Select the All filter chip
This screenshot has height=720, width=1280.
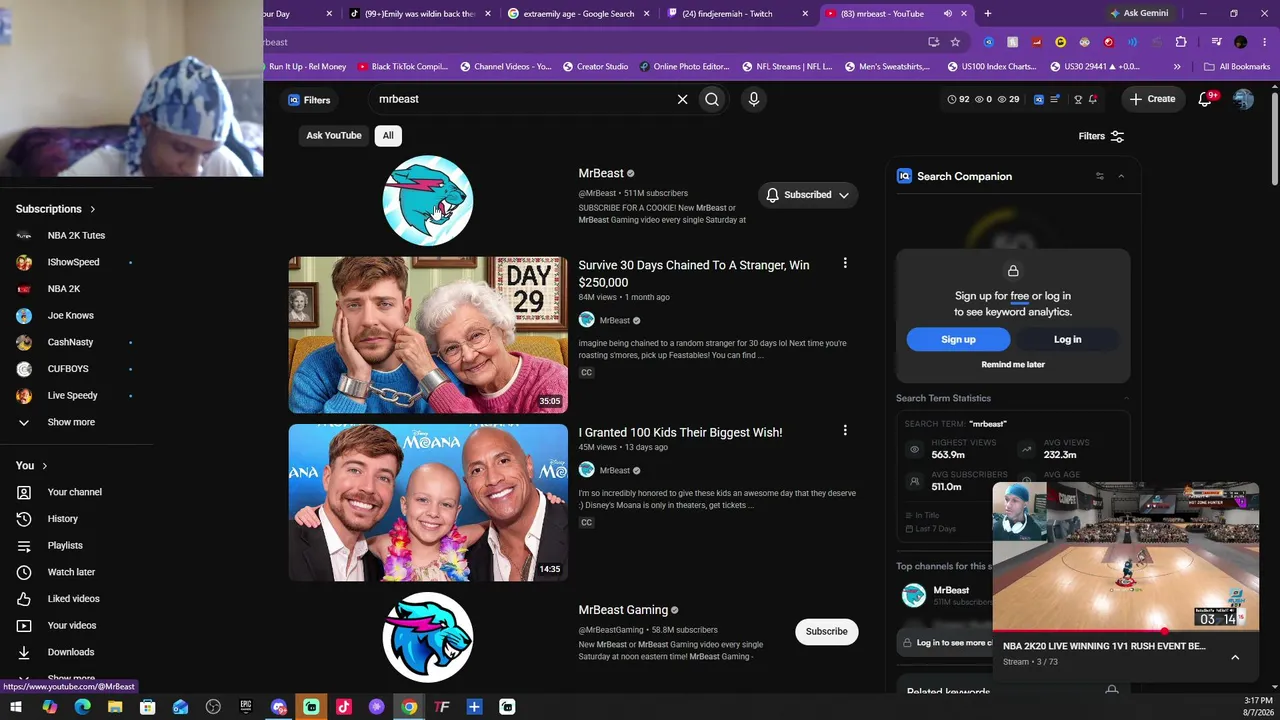(x=388, y=136)
